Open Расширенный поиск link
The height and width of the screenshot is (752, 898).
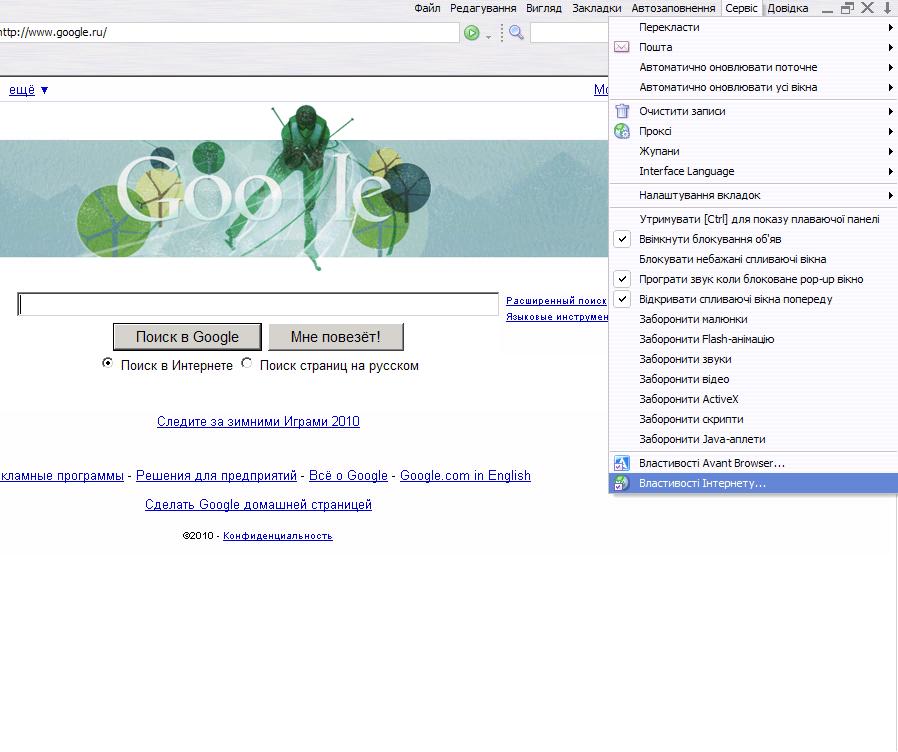point(556,300)
